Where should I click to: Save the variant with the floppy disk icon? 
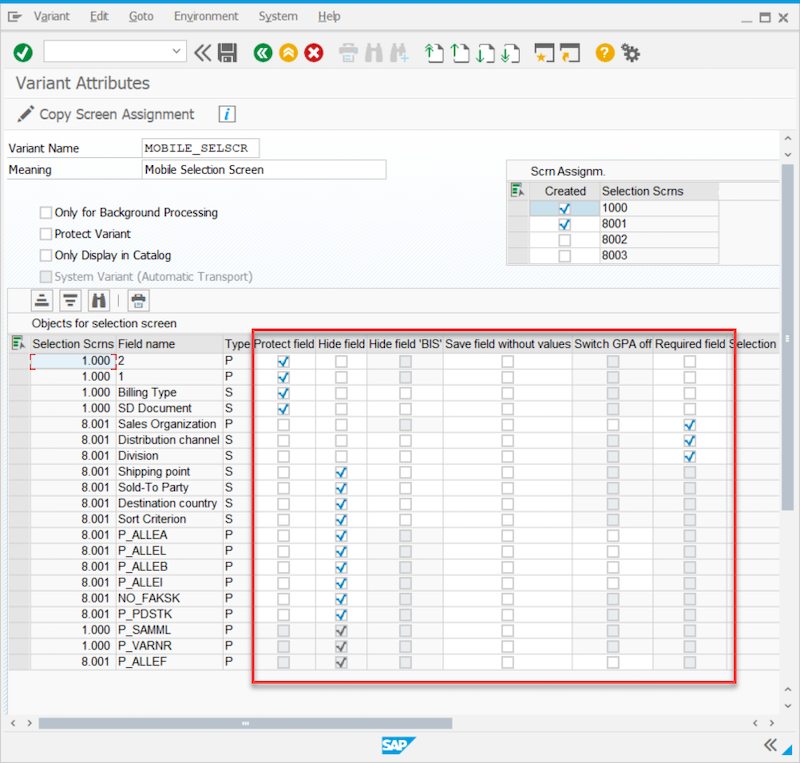pos(228,53)
